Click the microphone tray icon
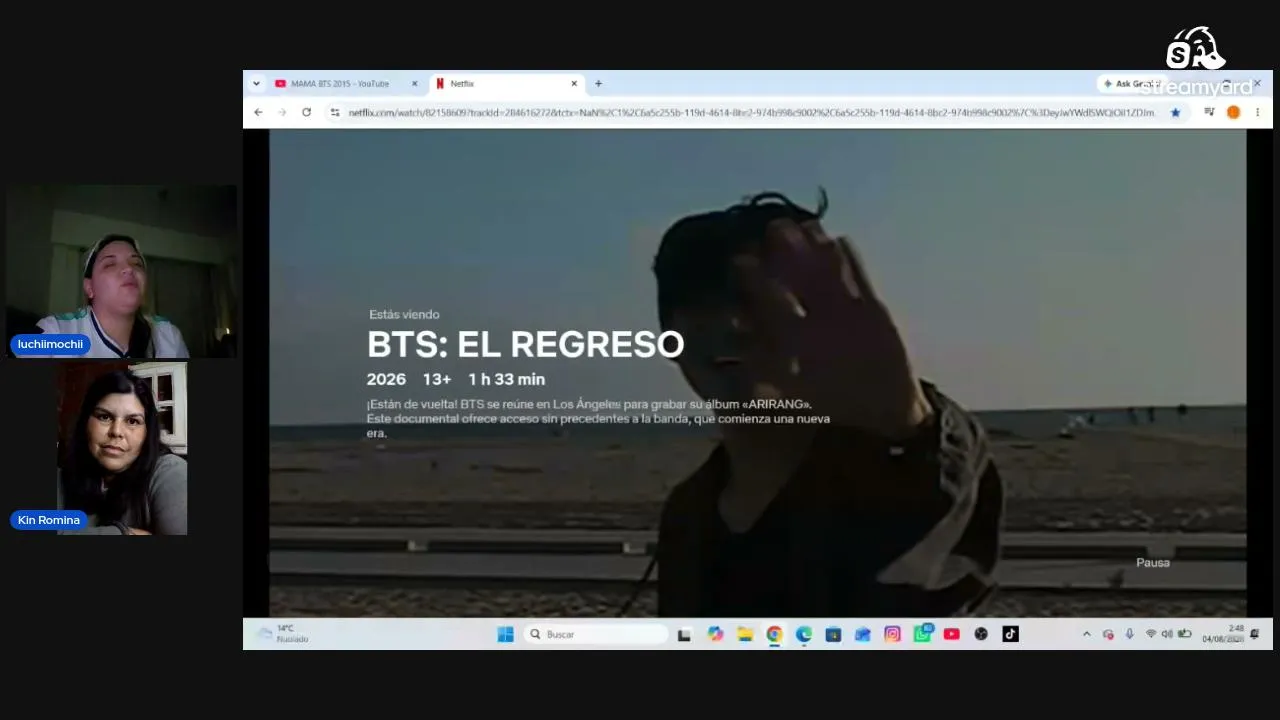This screenshot has width=1280, height=720. (x=1130, y=634)
